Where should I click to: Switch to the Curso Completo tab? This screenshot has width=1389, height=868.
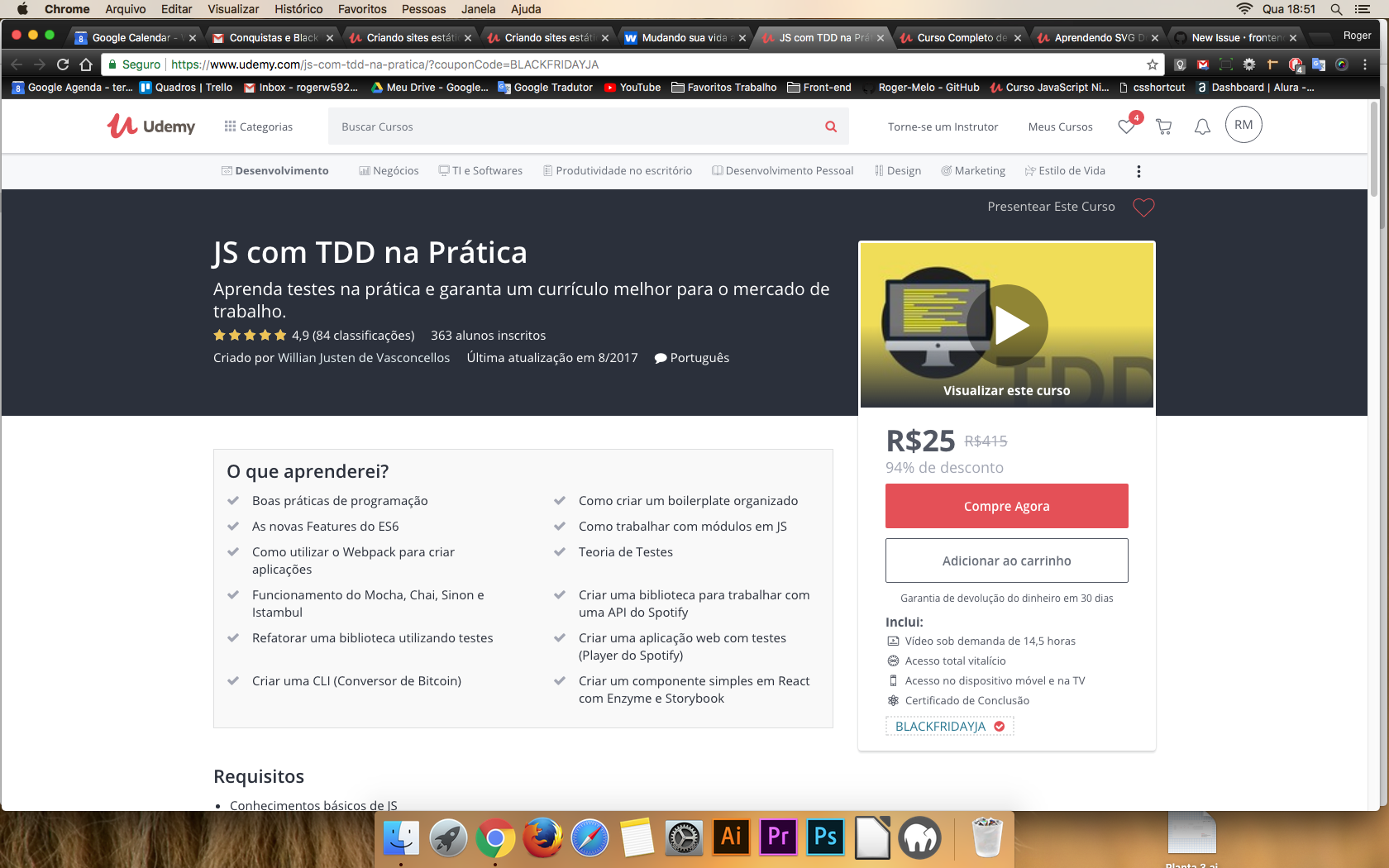[x=960, y=38]
